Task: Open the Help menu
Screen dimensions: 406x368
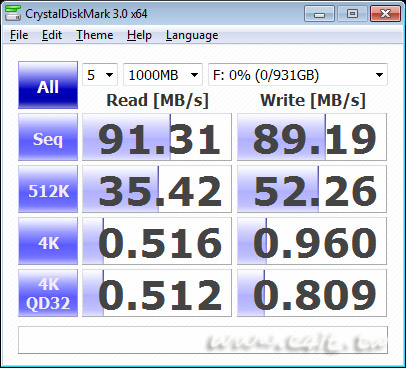Action: 139,35
